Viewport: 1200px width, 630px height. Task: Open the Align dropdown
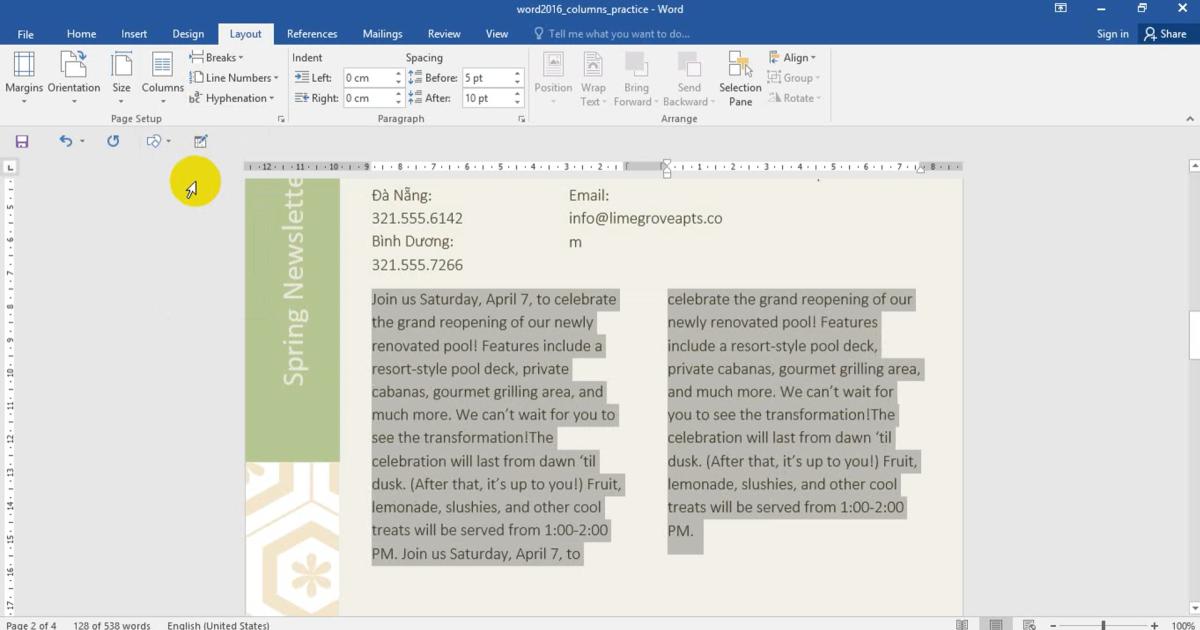(x=792, y=57)
